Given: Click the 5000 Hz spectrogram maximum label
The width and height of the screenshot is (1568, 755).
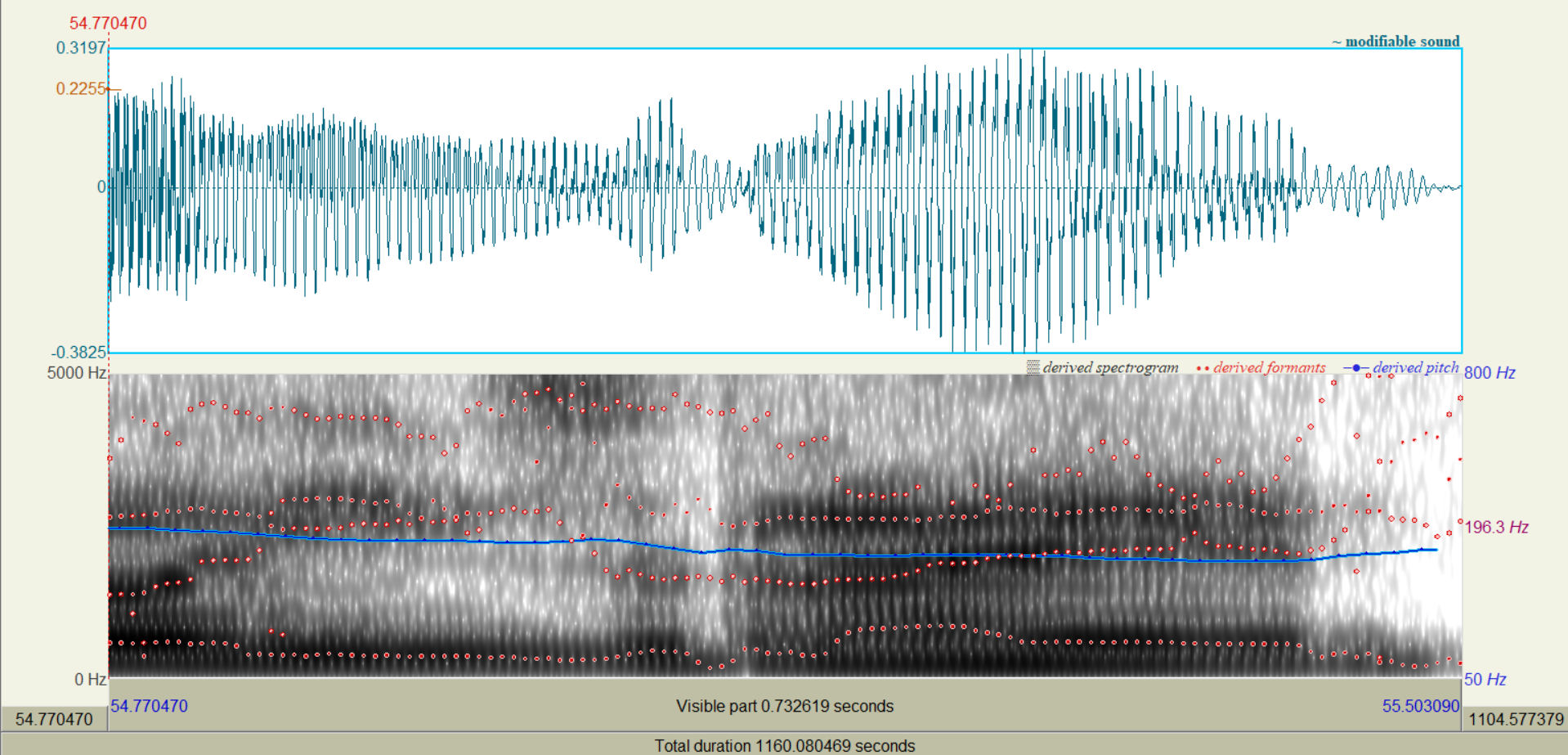Looking at the screenshot, I should [76, 373].
